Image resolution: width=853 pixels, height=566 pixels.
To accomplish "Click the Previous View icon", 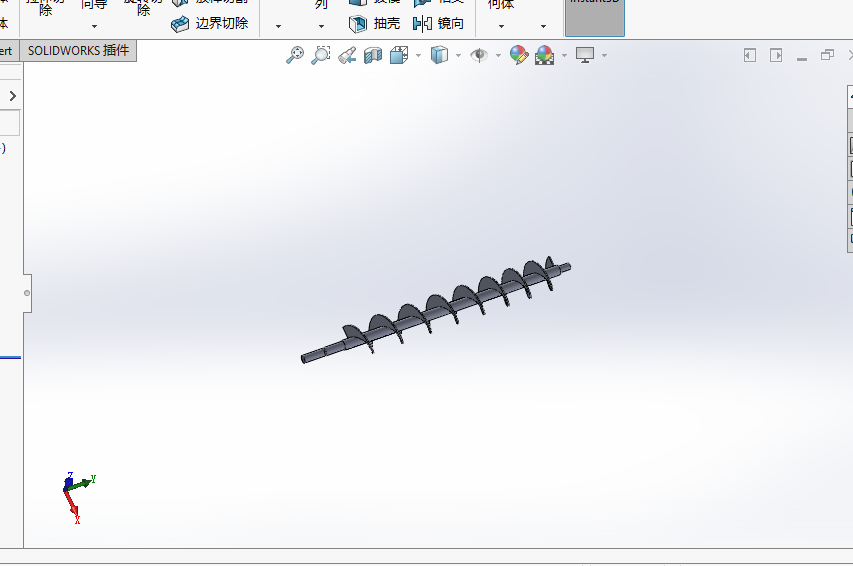I will (x=347, y=56).
